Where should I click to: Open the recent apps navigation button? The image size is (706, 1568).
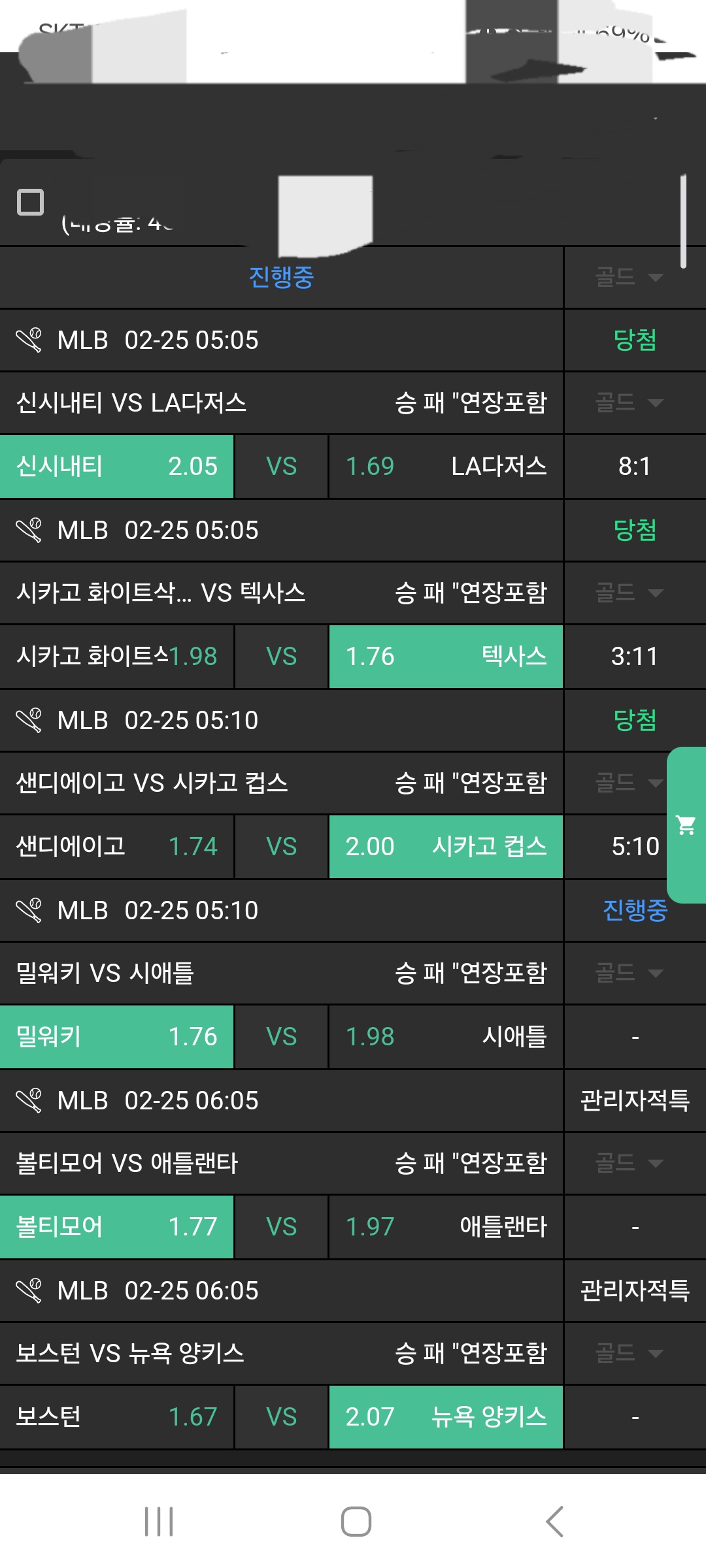(x=159, y=1522)
